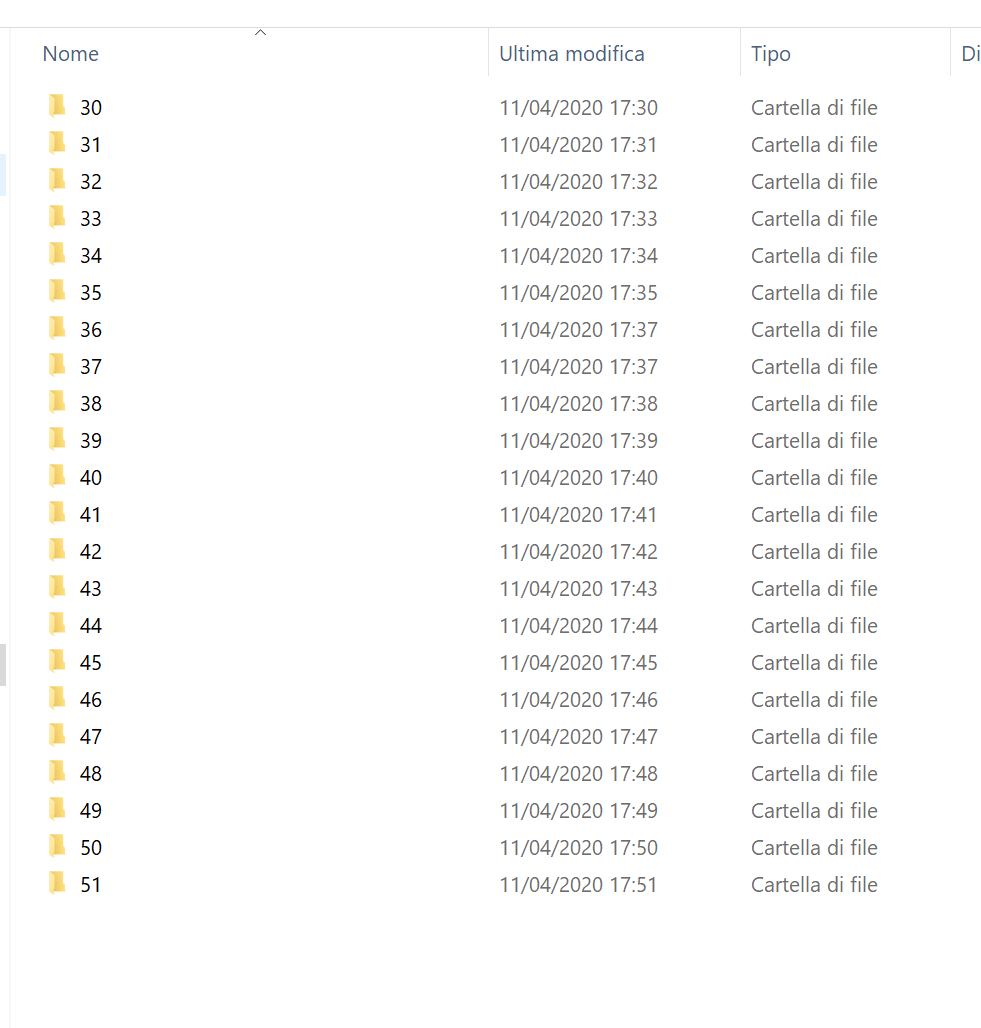
Task: Click date 11/04/2020 17:46
Action: click(578, 700)
